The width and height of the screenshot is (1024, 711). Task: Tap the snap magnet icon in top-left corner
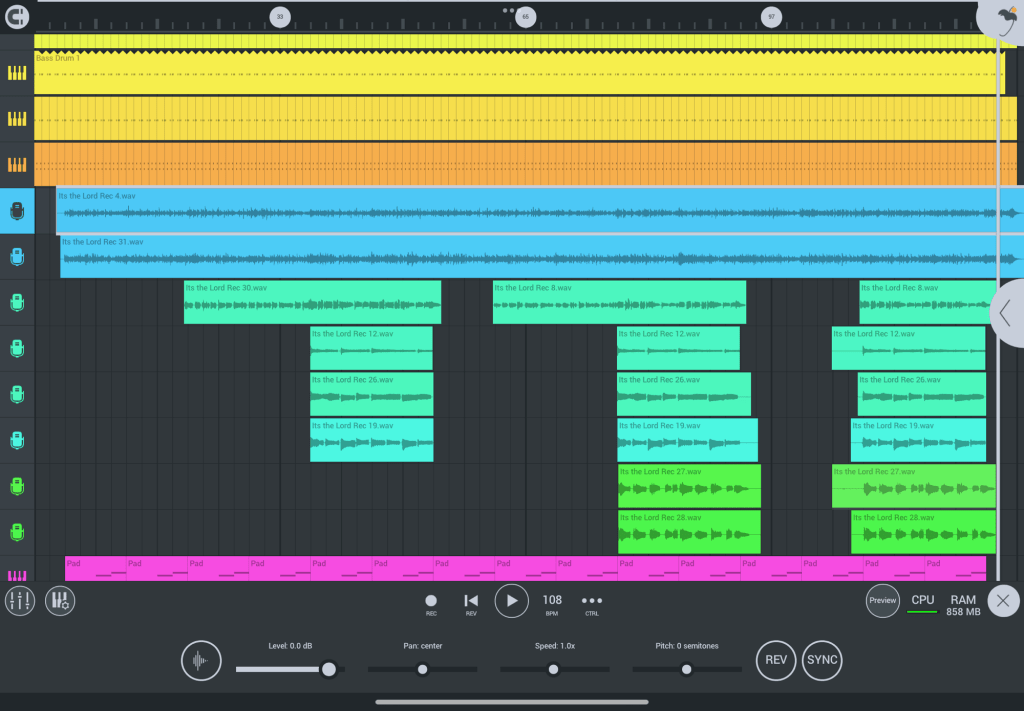coord(17,16)
